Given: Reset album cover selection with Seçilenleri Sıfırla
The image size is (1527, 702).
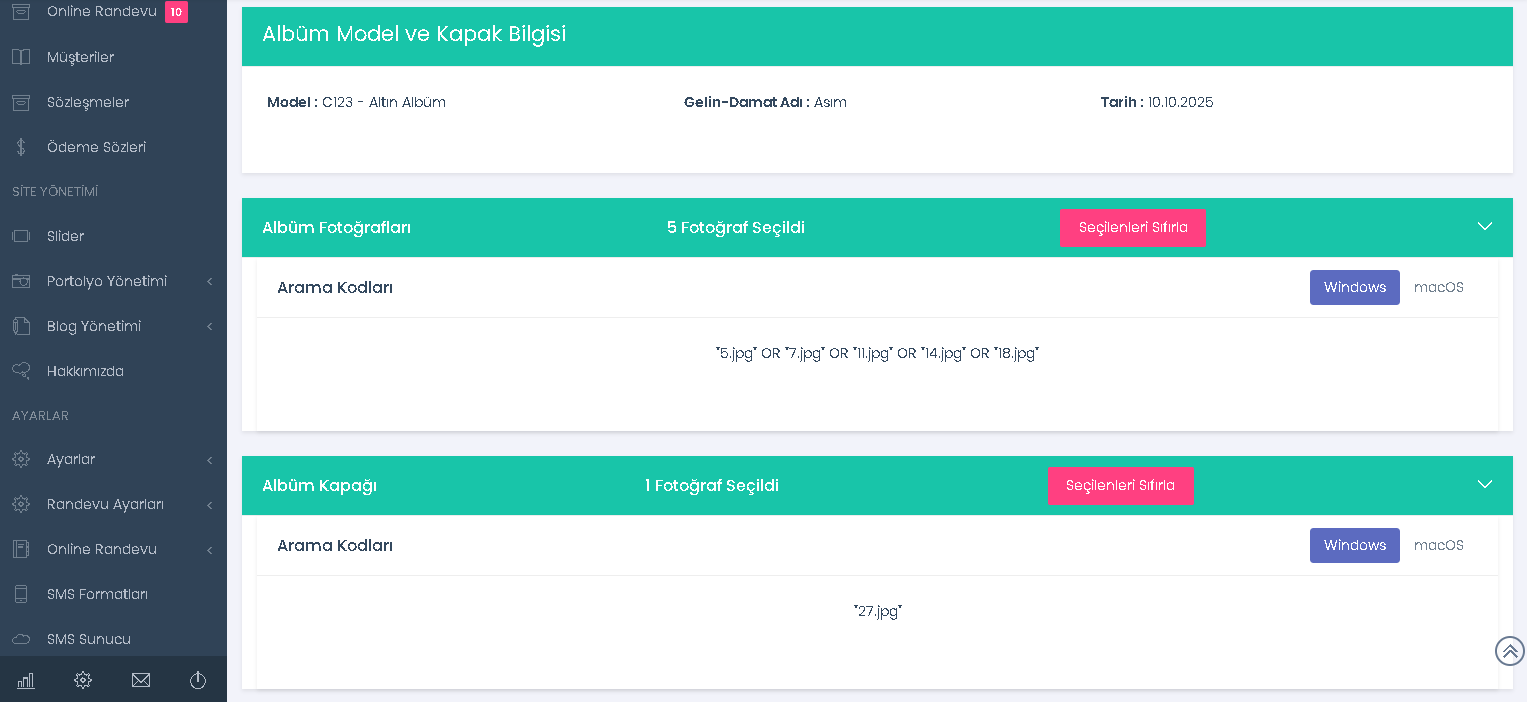Looking at the screenshot, I should click(1120, 486).
